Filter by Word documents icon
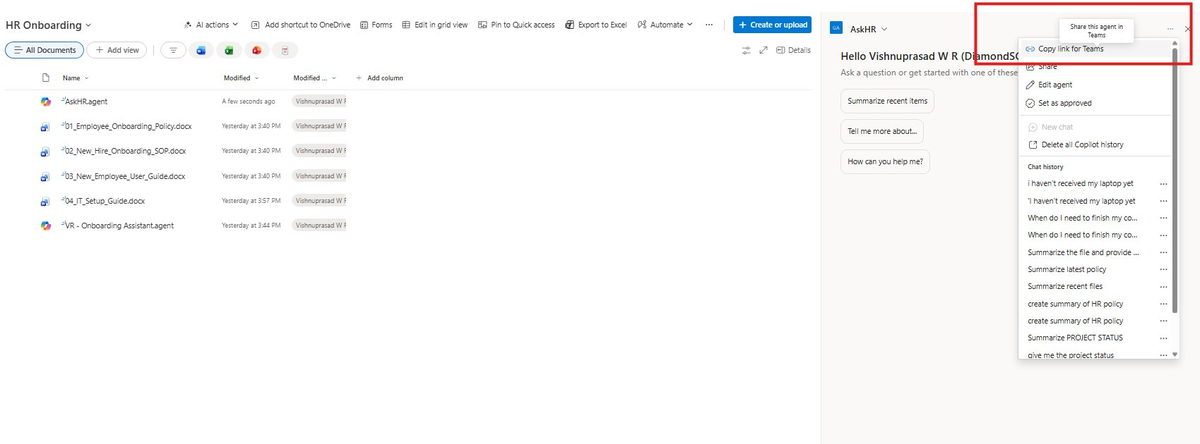 click(x=200, y=50)
